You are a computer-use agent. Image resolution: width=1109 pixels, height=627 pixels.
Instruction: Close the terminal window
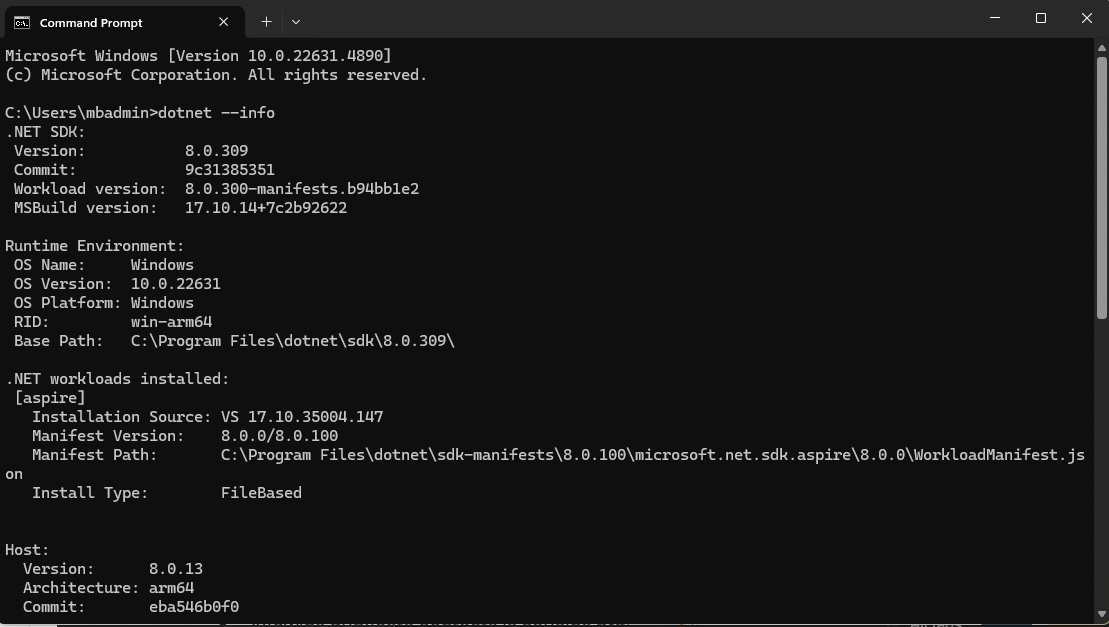1086,18
